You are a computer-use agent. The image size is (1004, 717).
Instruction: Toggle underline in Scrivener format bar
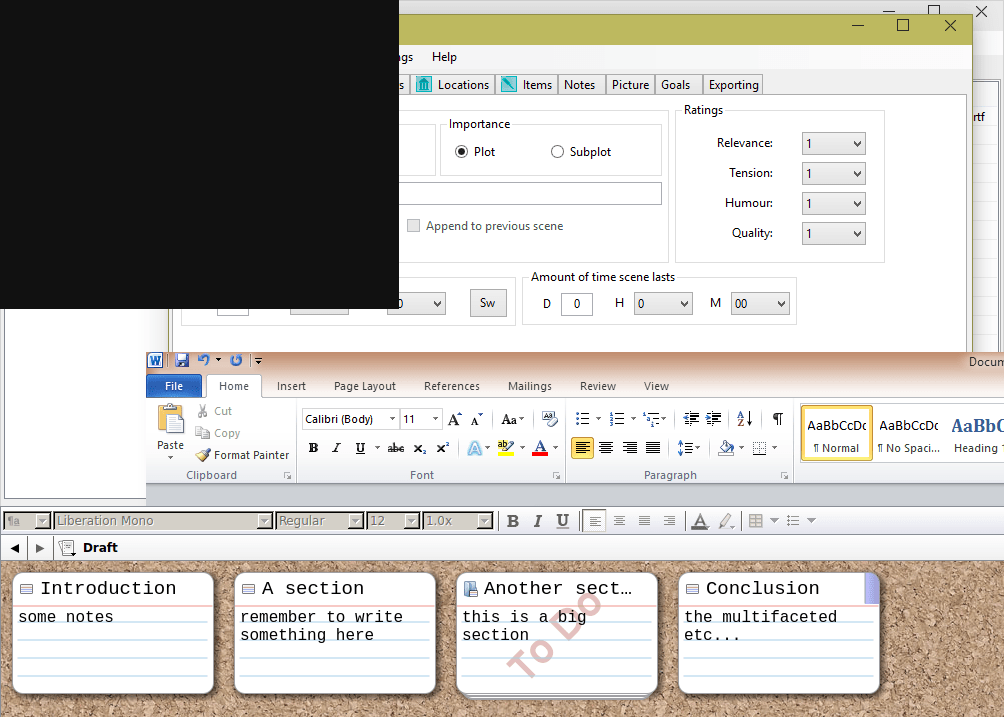[x=562, y=521]
